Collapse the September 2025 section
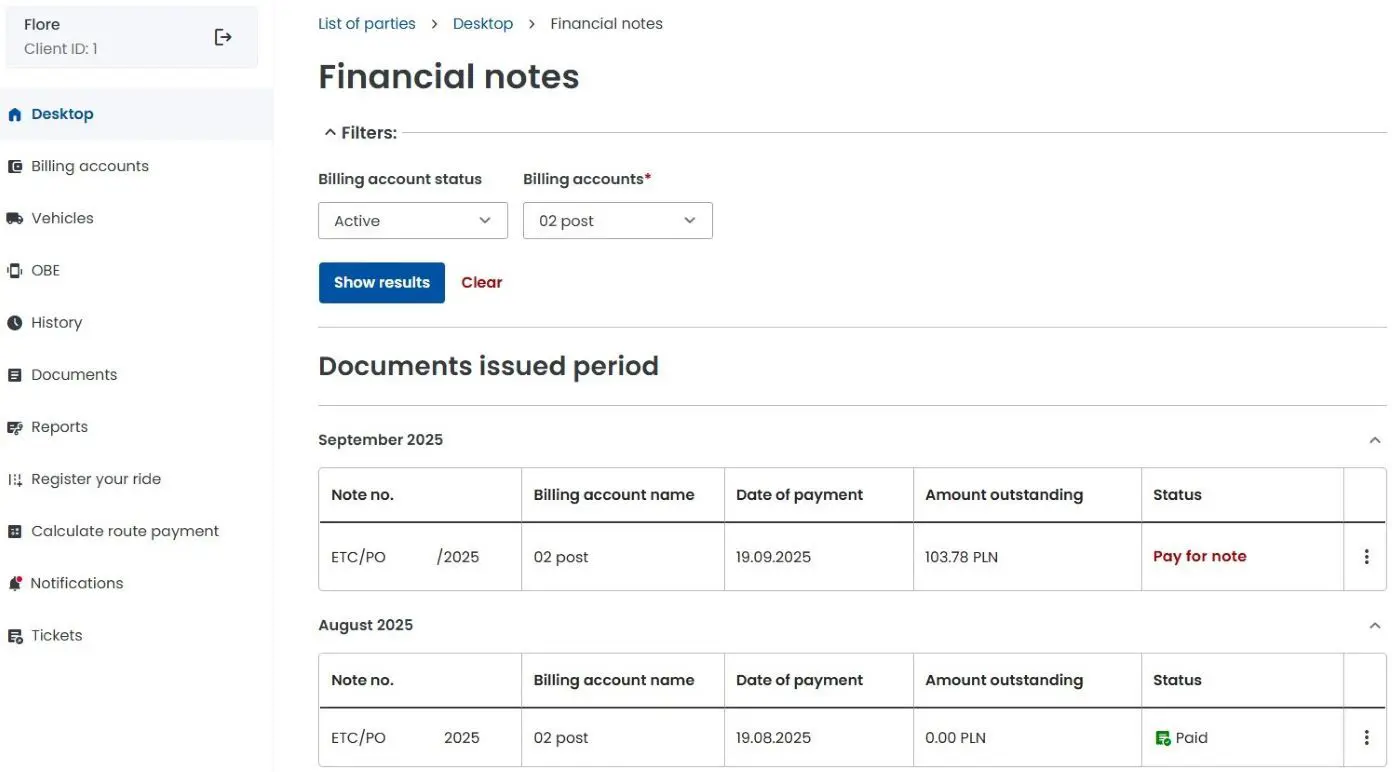The width and height of the screenshot is (1392, 772). [x=1375, y=440]
